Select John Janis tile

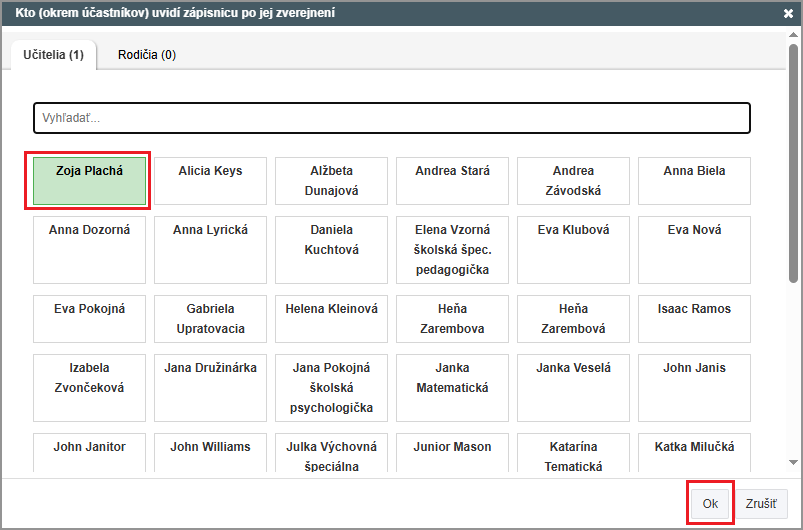[x=694, y=388]
